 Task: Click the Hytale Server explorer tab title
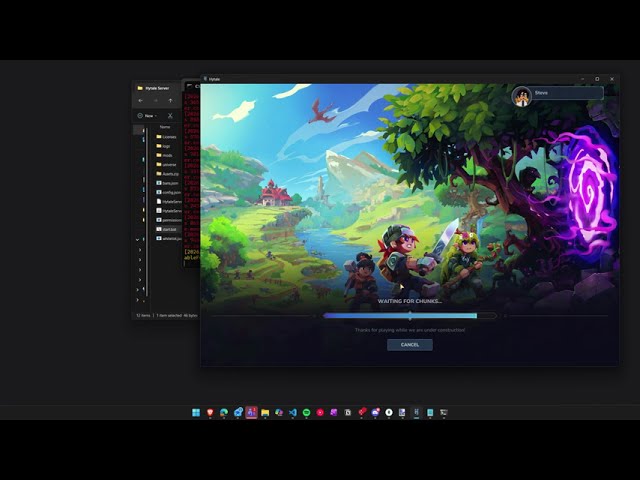tap(157, 88)
